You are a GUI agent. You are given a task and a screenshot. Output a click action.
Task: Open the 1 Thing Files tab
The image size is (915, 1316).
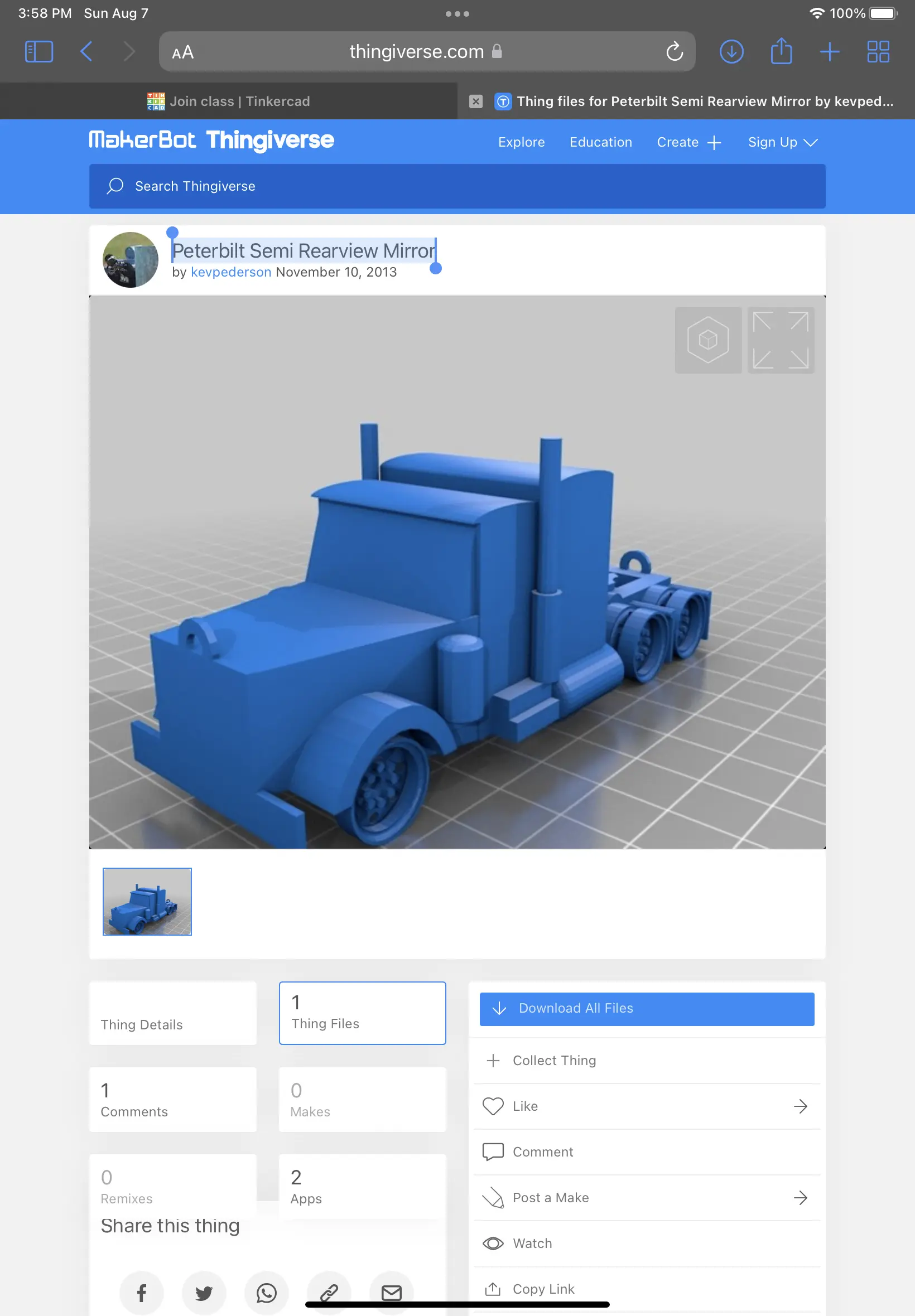(362, 1013)
